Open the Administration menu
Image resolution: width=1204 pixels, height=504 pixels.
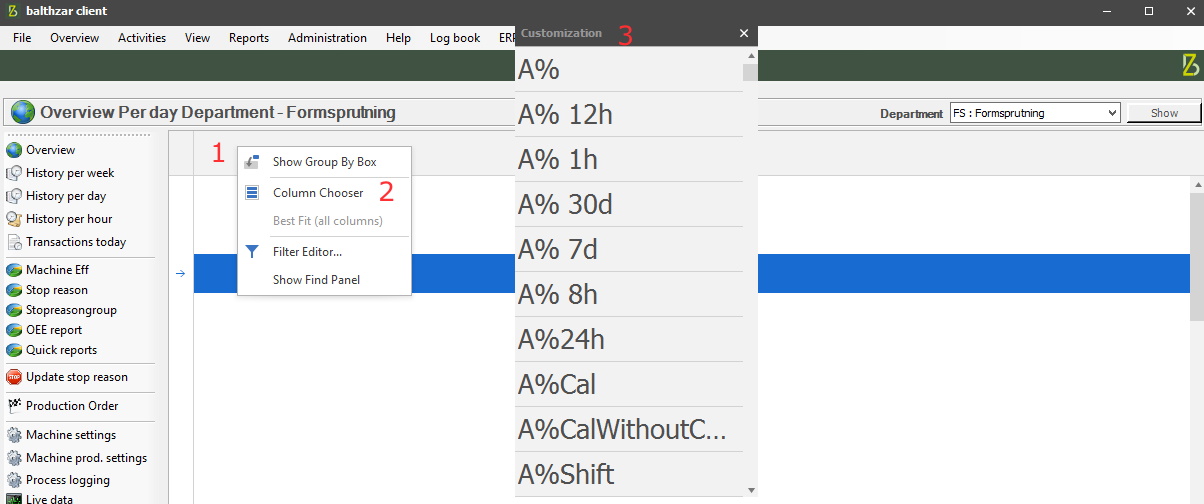click(x=328, y=38)
